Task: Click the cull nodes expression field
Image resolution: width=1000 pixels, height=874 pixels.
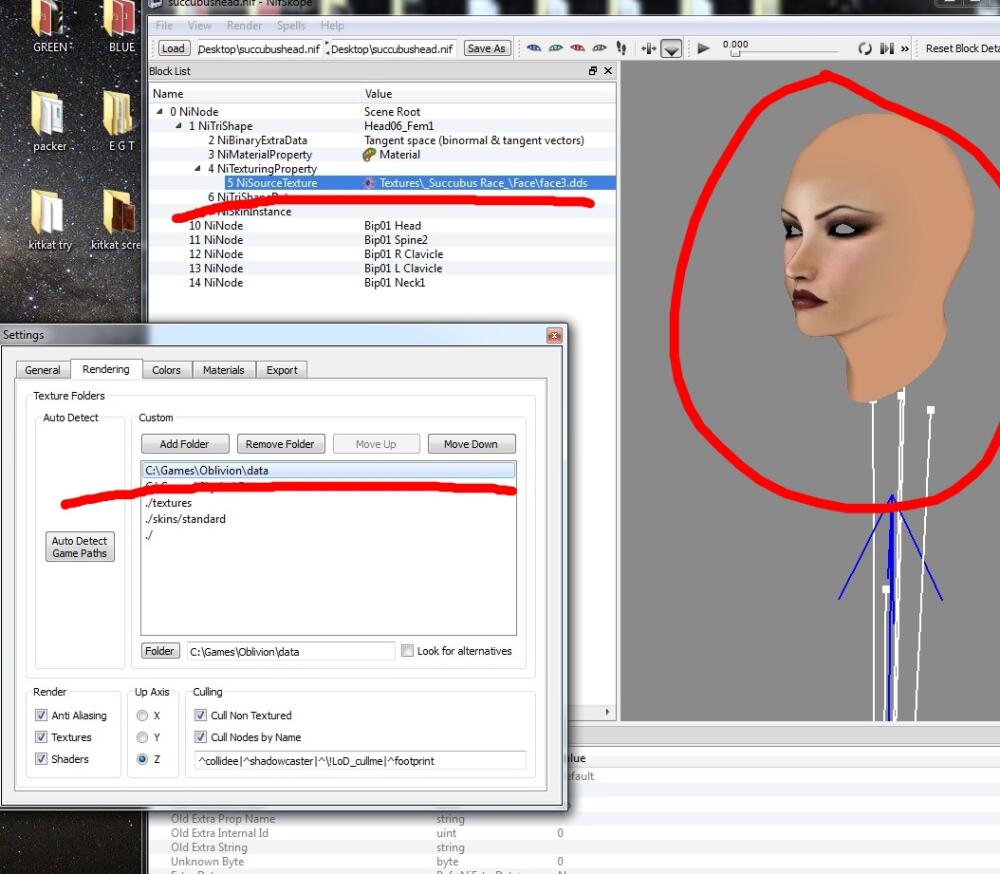Action: tap(360, 760)
